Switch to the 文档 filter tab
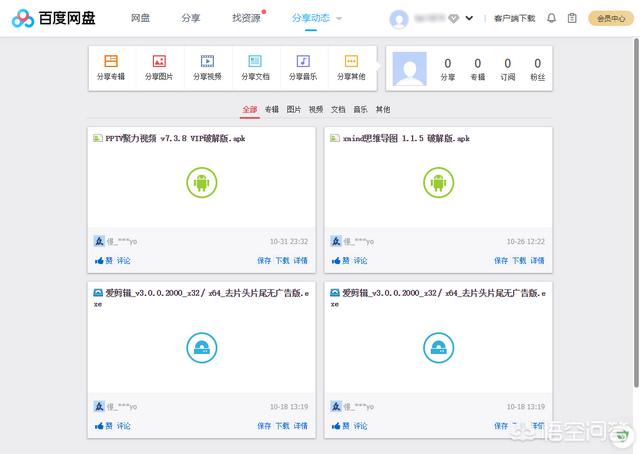The image size is (640, 454). tap(338, 109)
